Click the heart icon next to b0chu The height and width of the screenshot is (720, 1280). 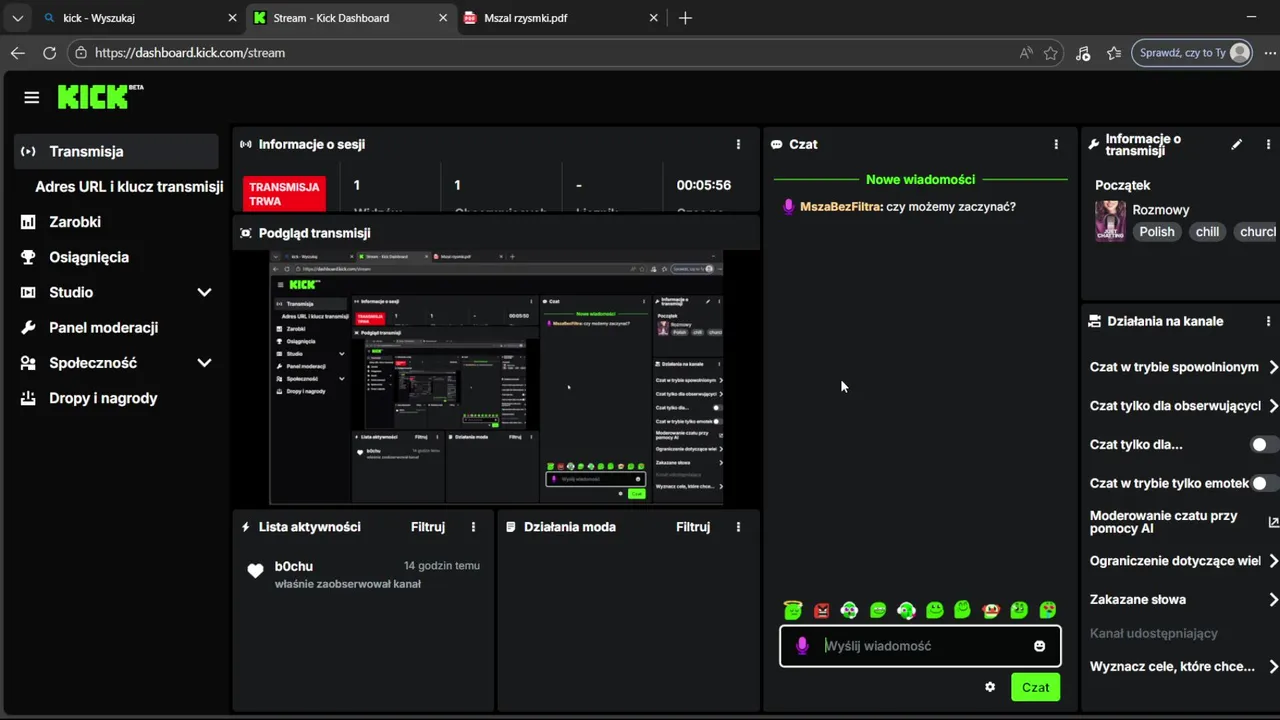point(255,571)
